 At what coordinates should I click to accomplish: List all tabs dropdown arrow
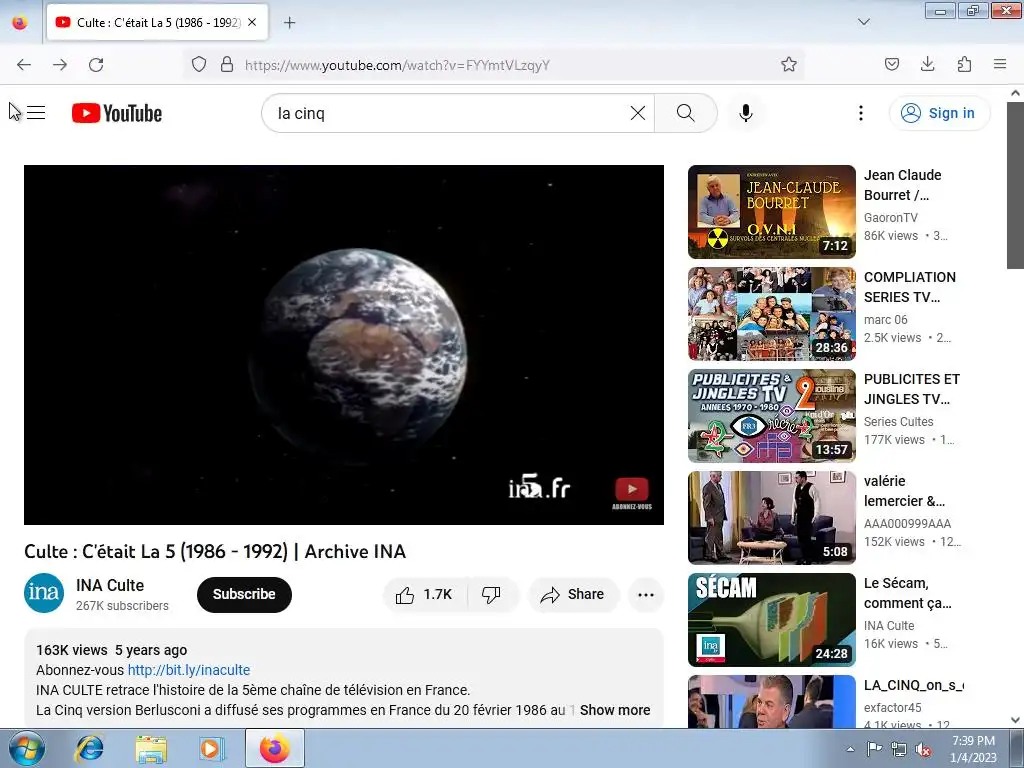click(863, 22)
